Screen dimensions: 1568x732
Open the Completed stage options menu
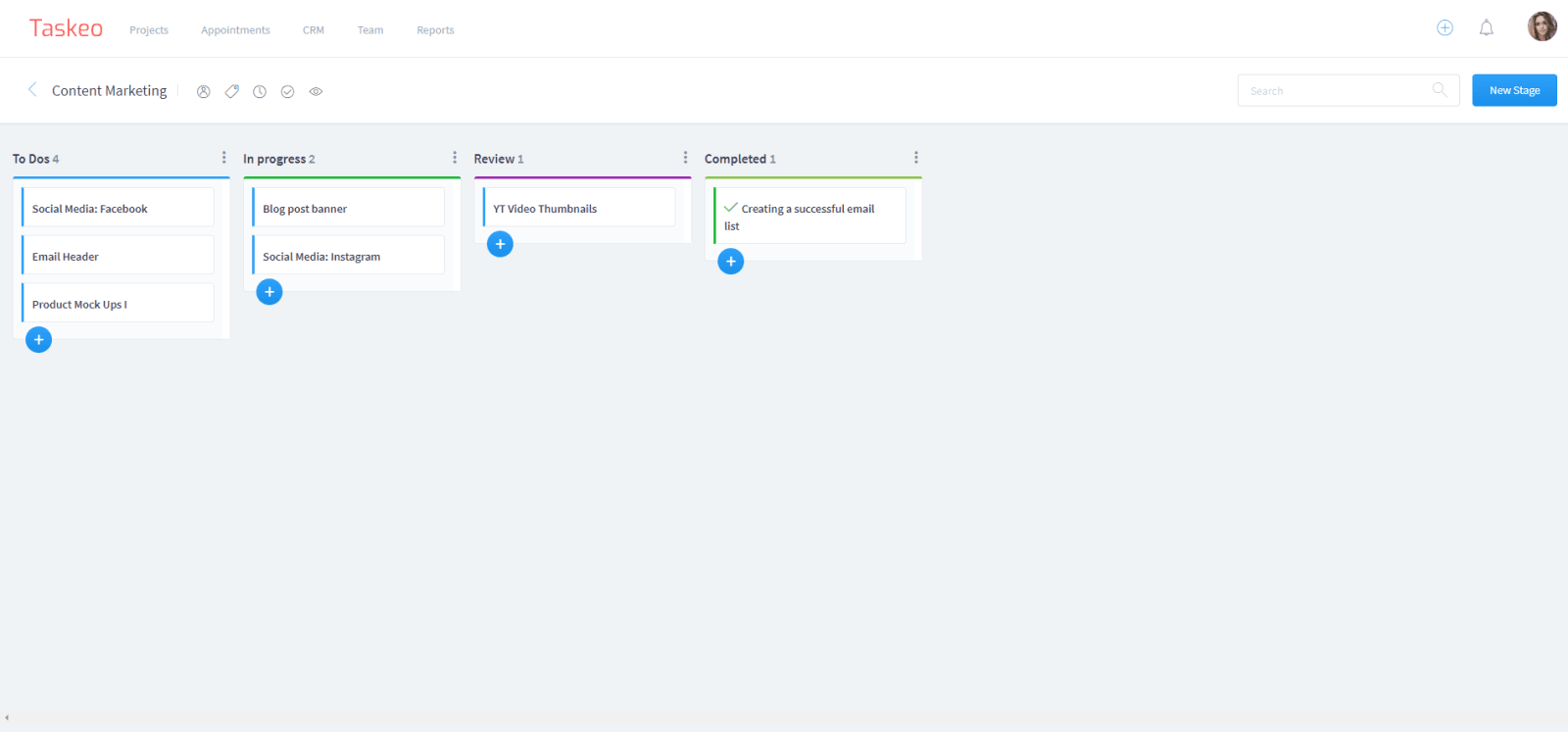(x=916, y=158)
